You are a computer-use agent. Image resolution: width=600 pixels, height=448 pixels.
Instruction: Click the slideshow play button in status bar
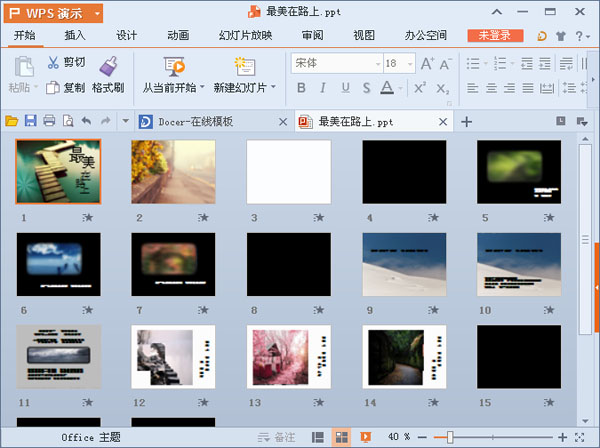coord(365,437)
